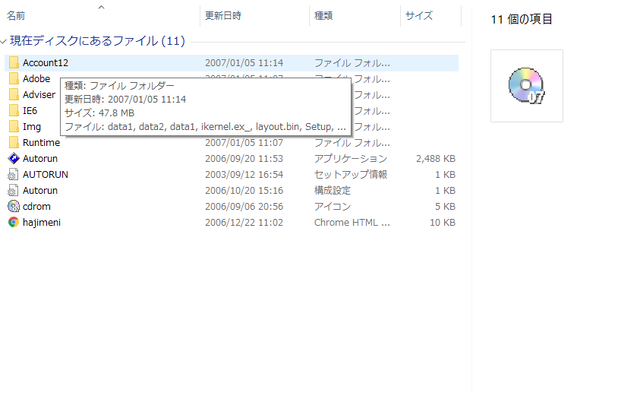
Task: Click the cdrom file name
Action: click(36, 206)
